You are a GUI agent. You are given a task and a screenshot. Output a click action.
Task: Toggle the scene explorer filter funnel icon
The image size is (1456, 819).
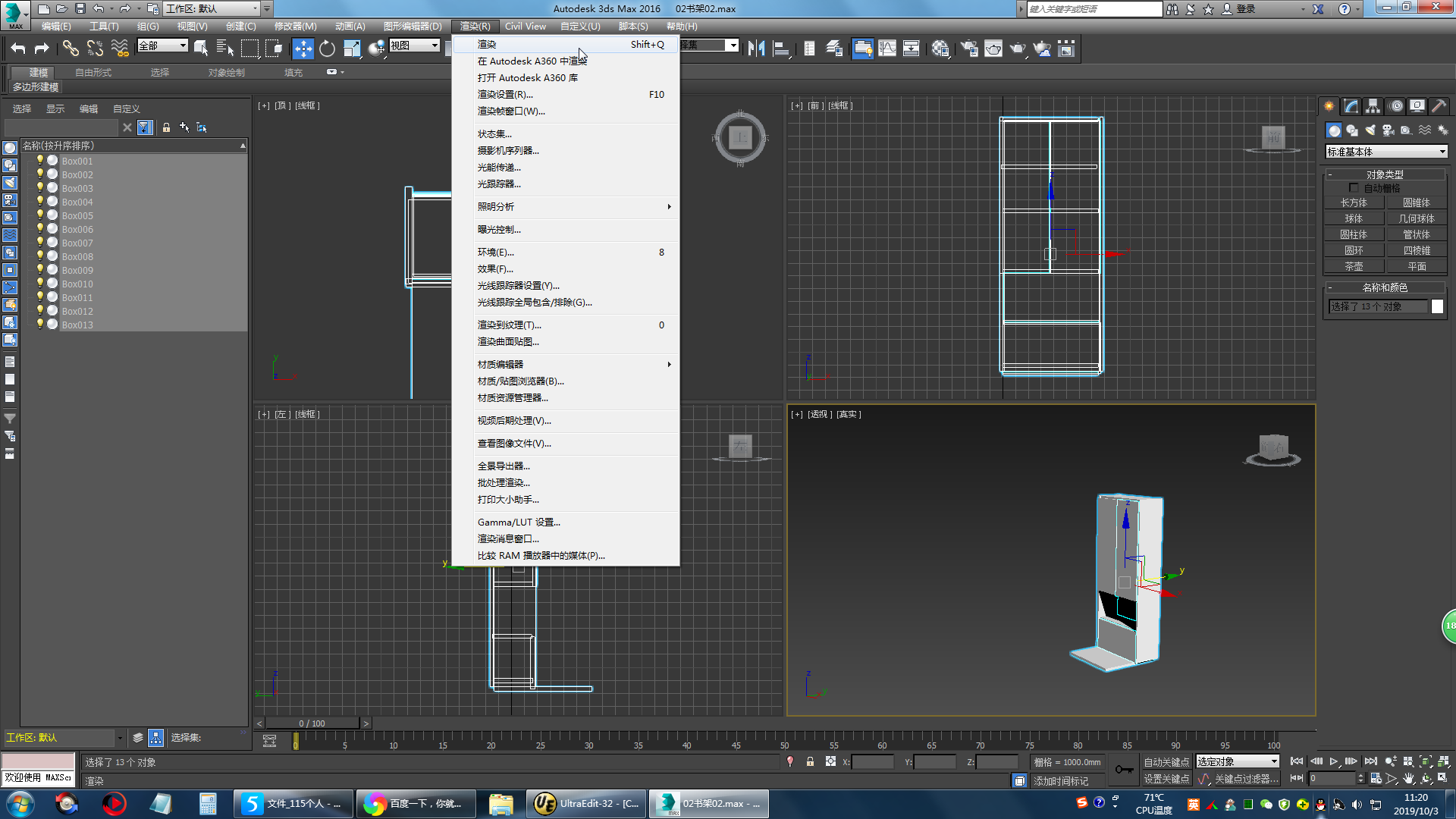point(145,127)
